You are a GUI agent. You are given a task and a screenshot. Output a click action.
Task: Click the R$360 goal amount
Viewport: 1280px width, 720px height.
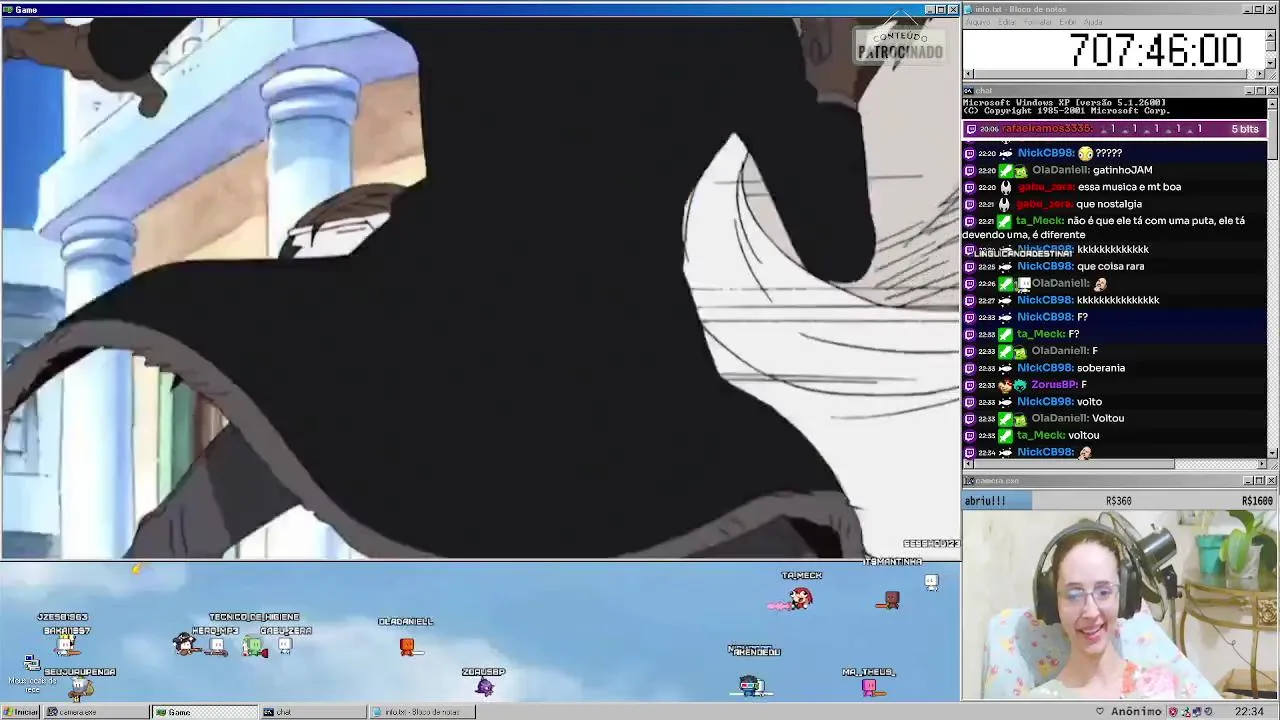point(1119,501)
